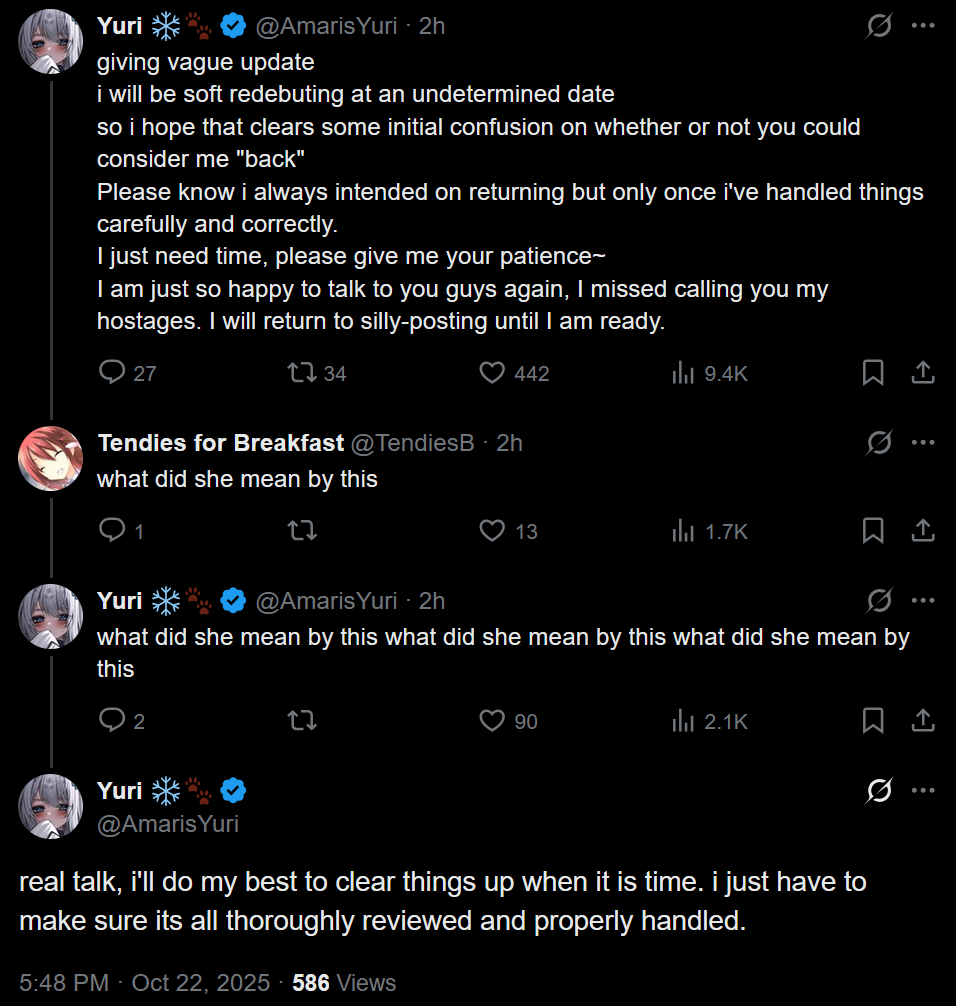Open more options on Tendies for Breakfast reply
Screen dimensions: 956x1006
click(x=923, y=442)
